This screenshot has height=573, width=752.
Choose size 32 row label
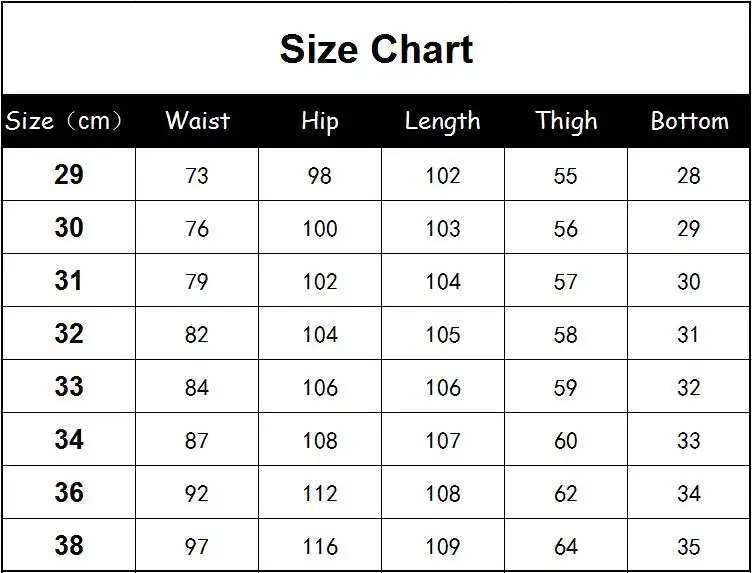click(x=69, y=333)
